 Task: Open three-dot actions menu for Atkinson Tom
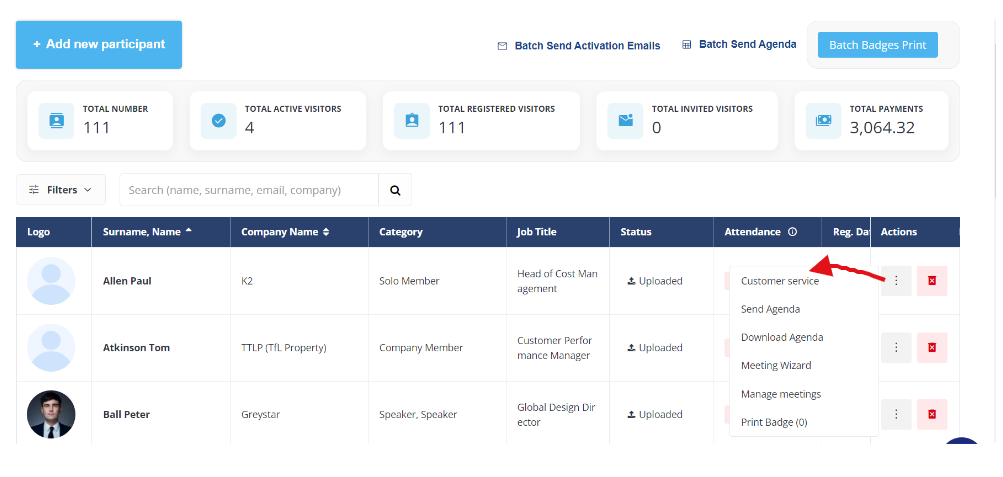click(896, 347)
